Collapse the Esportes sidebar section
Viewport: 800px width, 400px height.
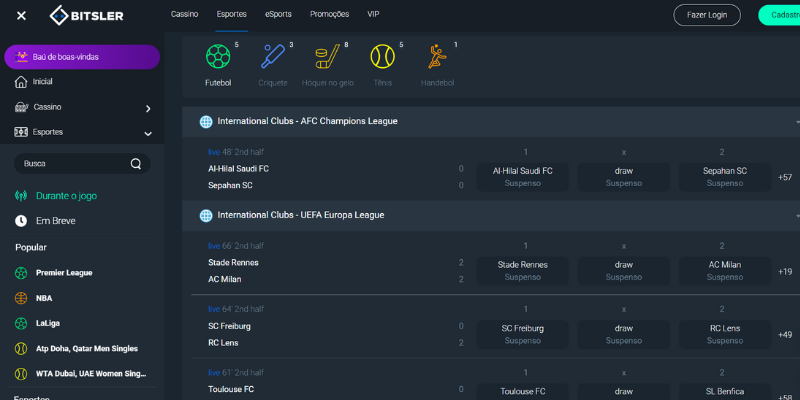point(147,133)
